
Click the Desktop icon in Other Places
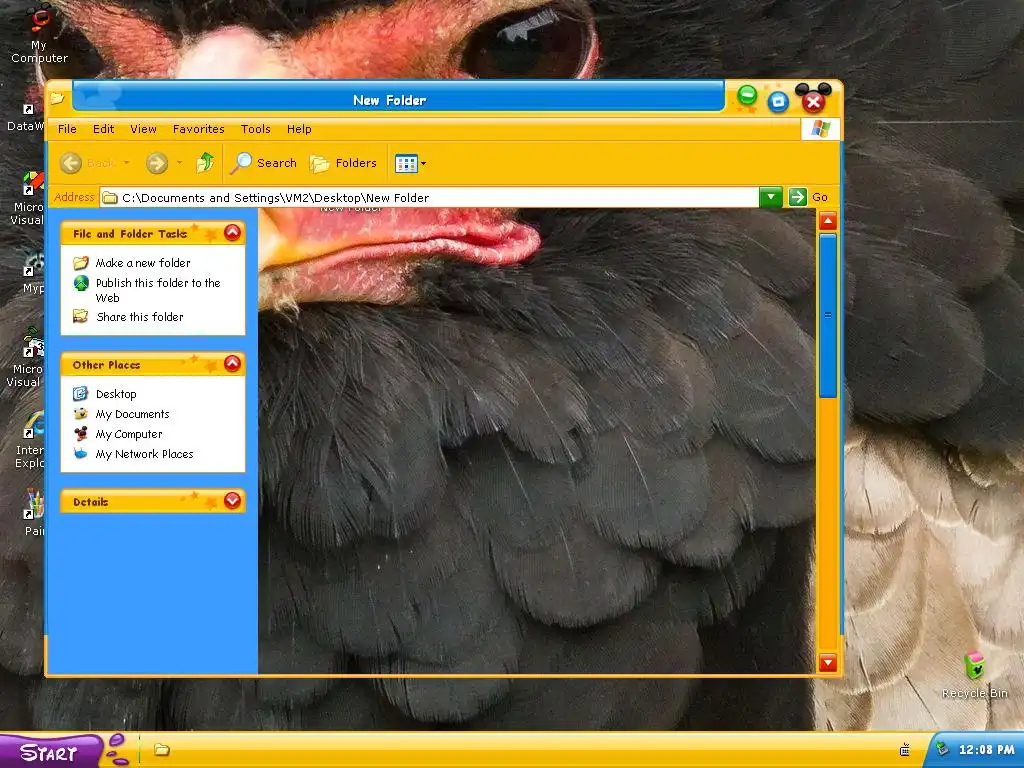click(x=80, y=393)
